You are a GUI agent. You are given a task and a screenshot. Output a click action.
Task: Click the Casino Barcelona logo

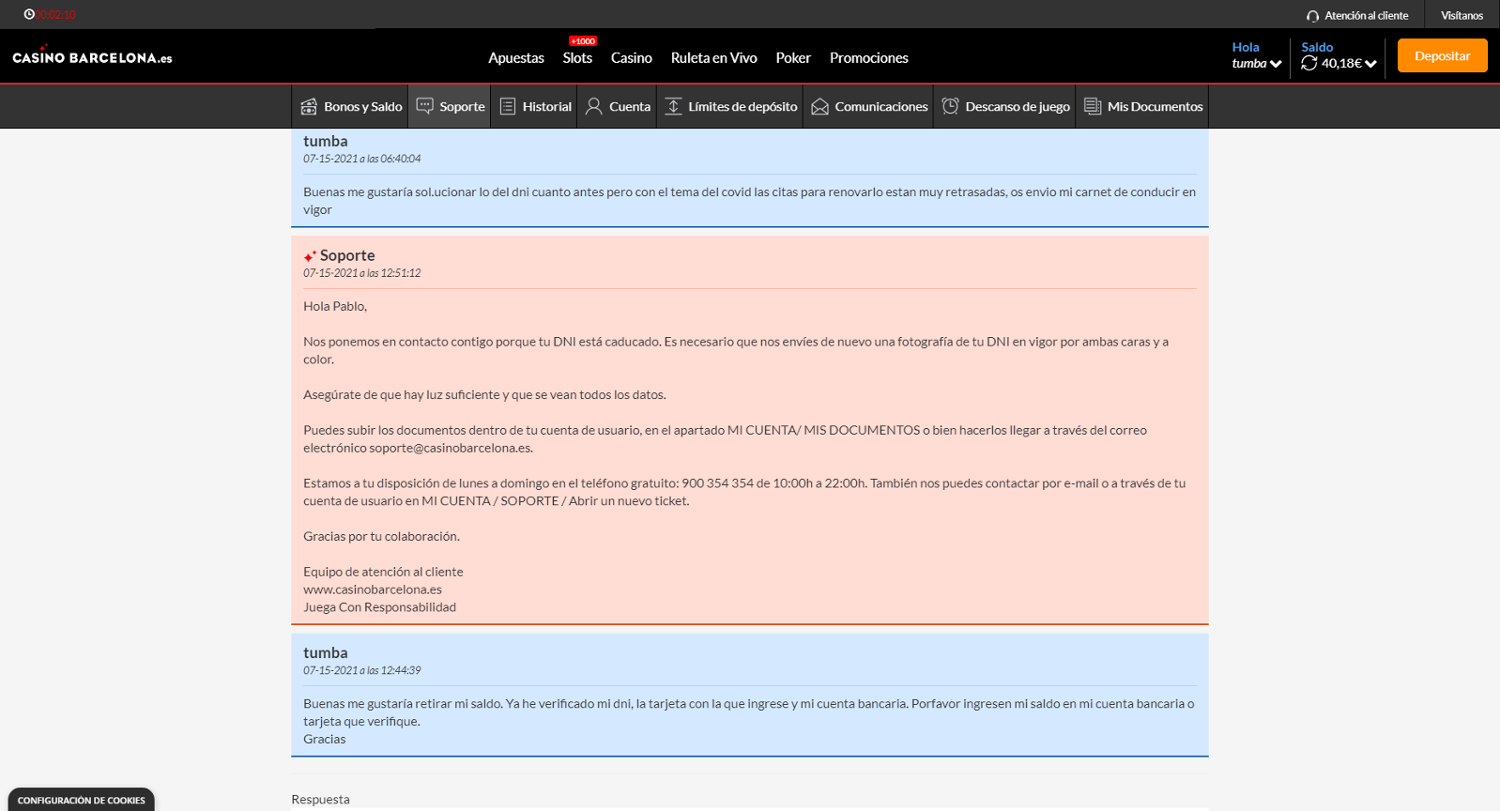pyautogui.click(x=92, y=57)
